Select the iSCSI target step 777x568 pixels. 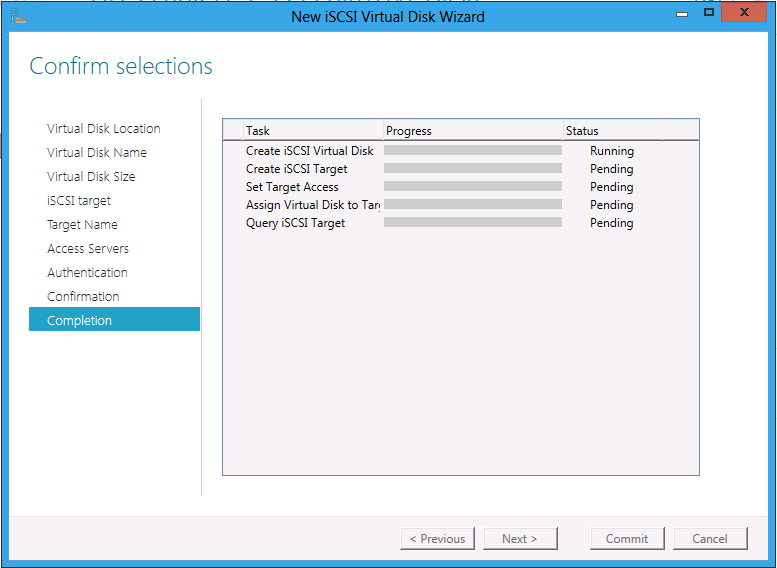79,201
